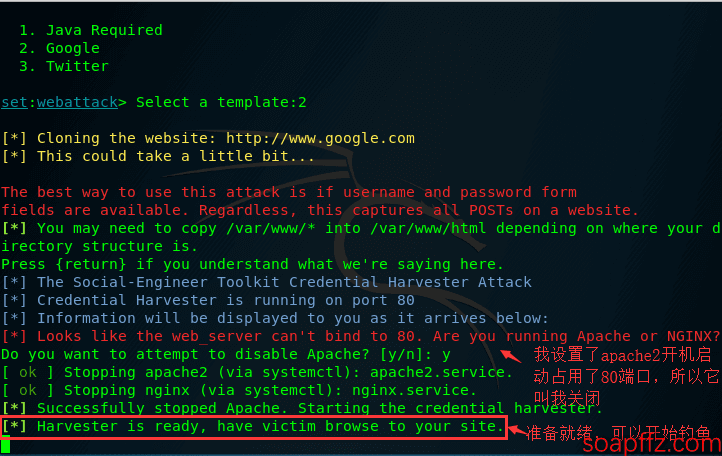Click the 'webattack' underlined prompt text
Viewport: 722px width, 456px height.
click(x=77, y=102)
